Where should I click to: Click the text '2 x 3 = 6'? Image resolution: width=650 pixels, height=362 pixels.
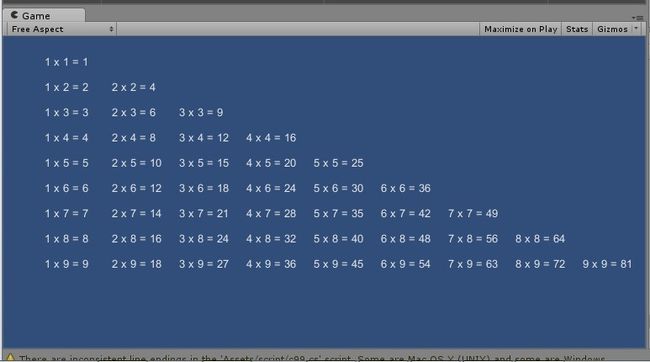[x=133, y=112]
